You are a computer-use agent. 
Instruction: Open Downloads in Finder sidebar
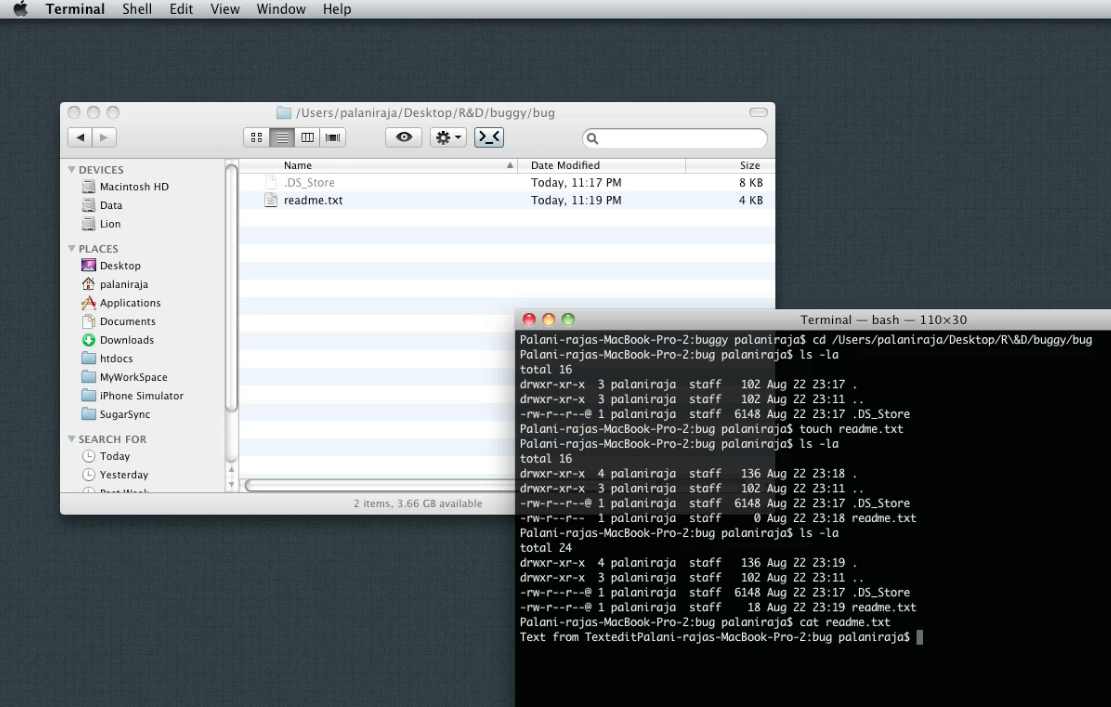coord(118,339)
